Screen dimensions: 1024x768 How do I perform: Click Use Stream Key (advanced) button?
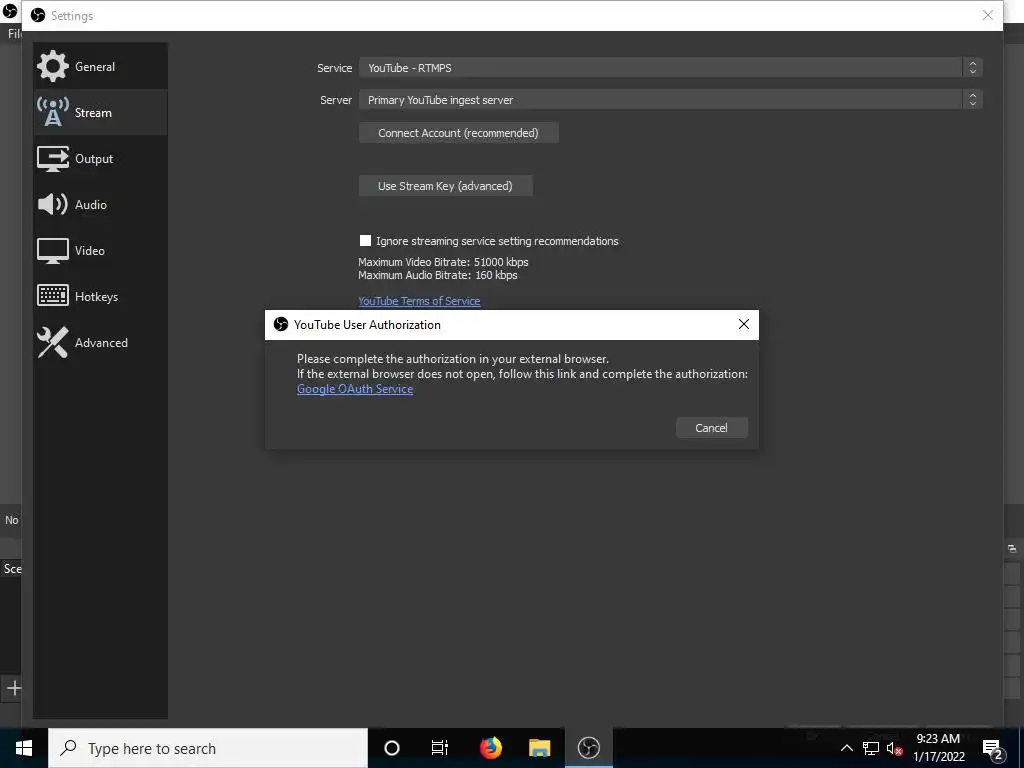[445, 186]
